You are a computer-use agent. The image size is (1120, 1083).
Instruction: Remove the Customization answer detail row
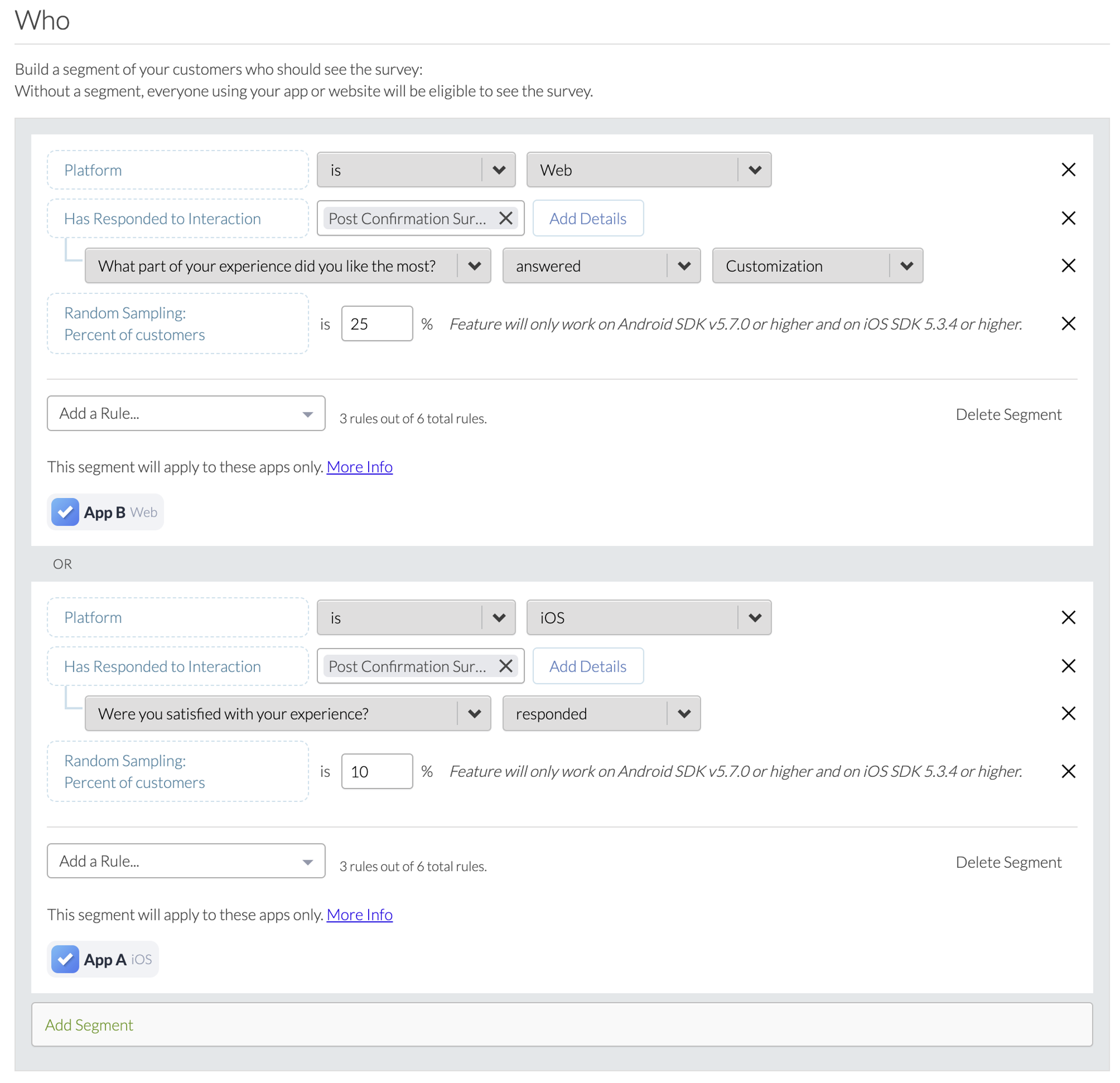pyautogui.click(x=1067, y=266)
